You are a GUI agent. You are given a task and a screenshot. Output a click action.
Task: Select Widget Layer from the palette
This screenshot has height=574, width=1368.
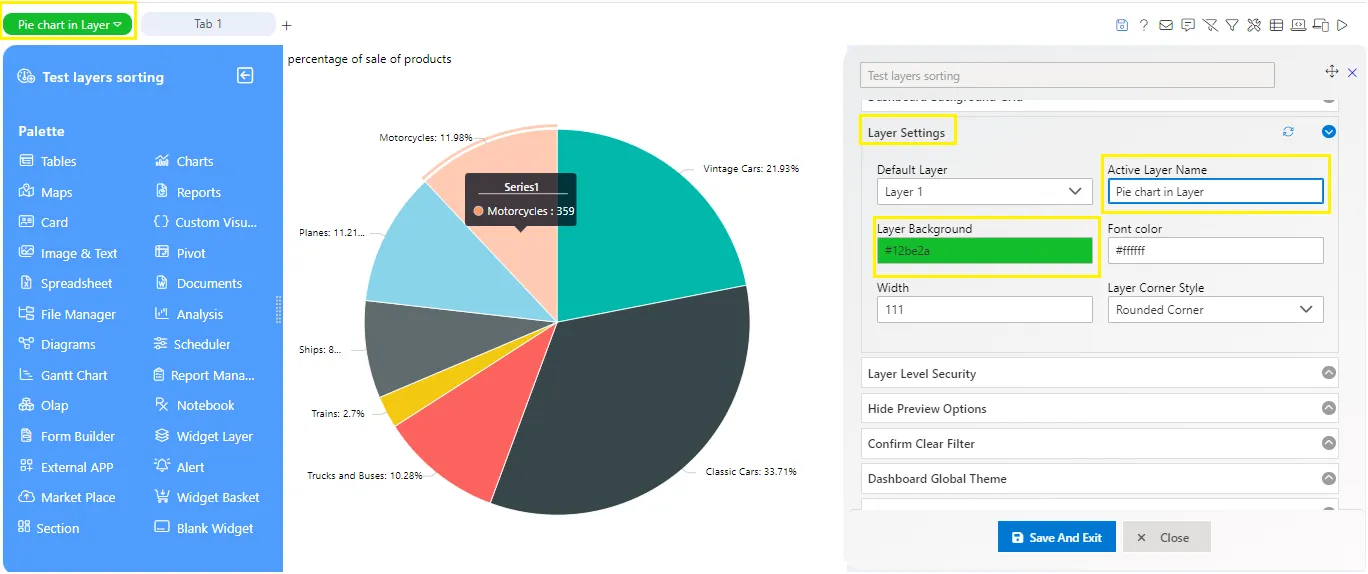click(204, 436)
